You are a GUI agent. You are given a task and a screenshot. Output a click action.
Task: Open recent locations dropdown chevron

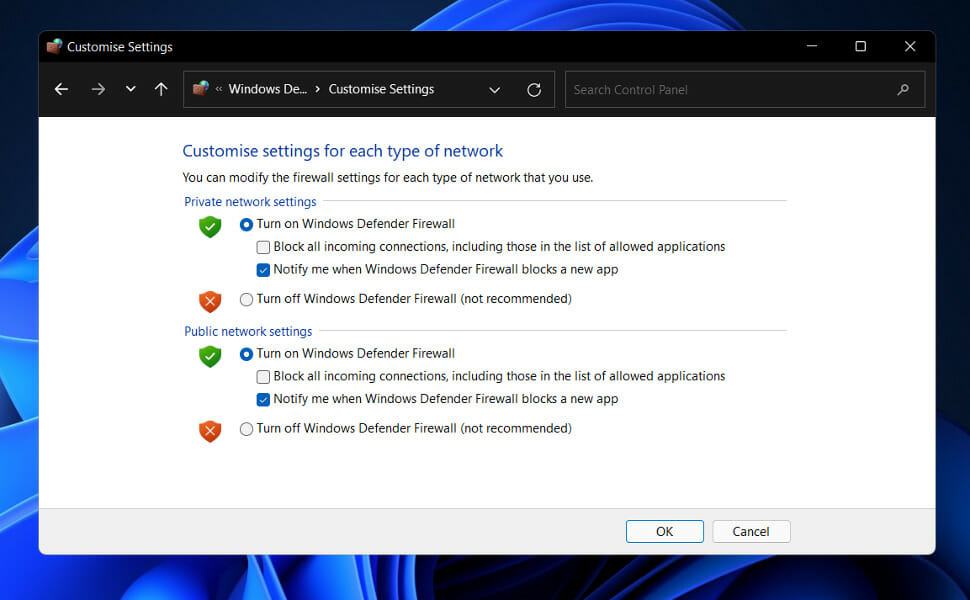pos(131,88)
